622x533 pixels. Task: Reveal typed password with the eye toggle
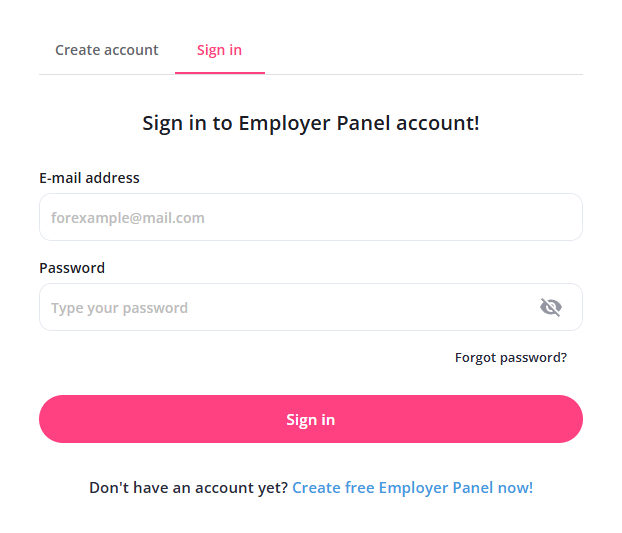550,307
